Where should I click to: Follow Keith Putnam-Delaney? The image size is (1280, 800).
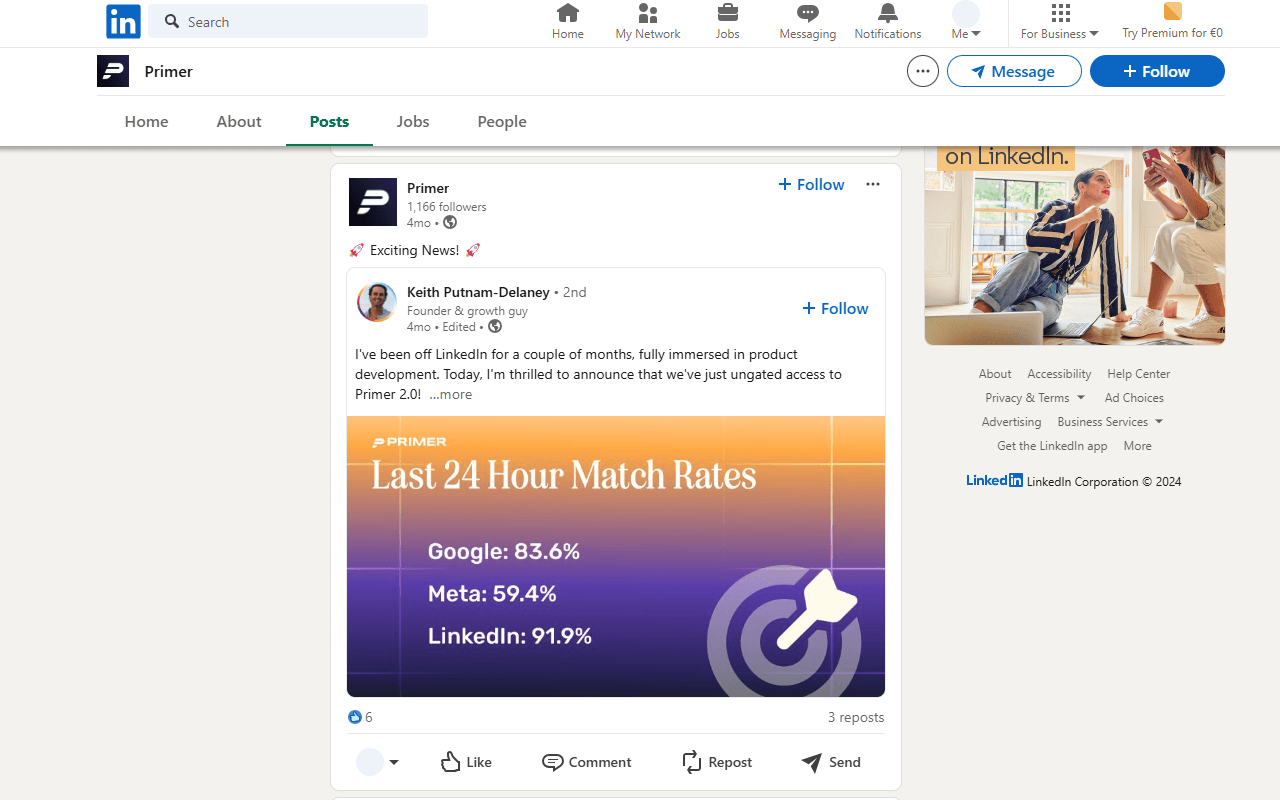835,308
